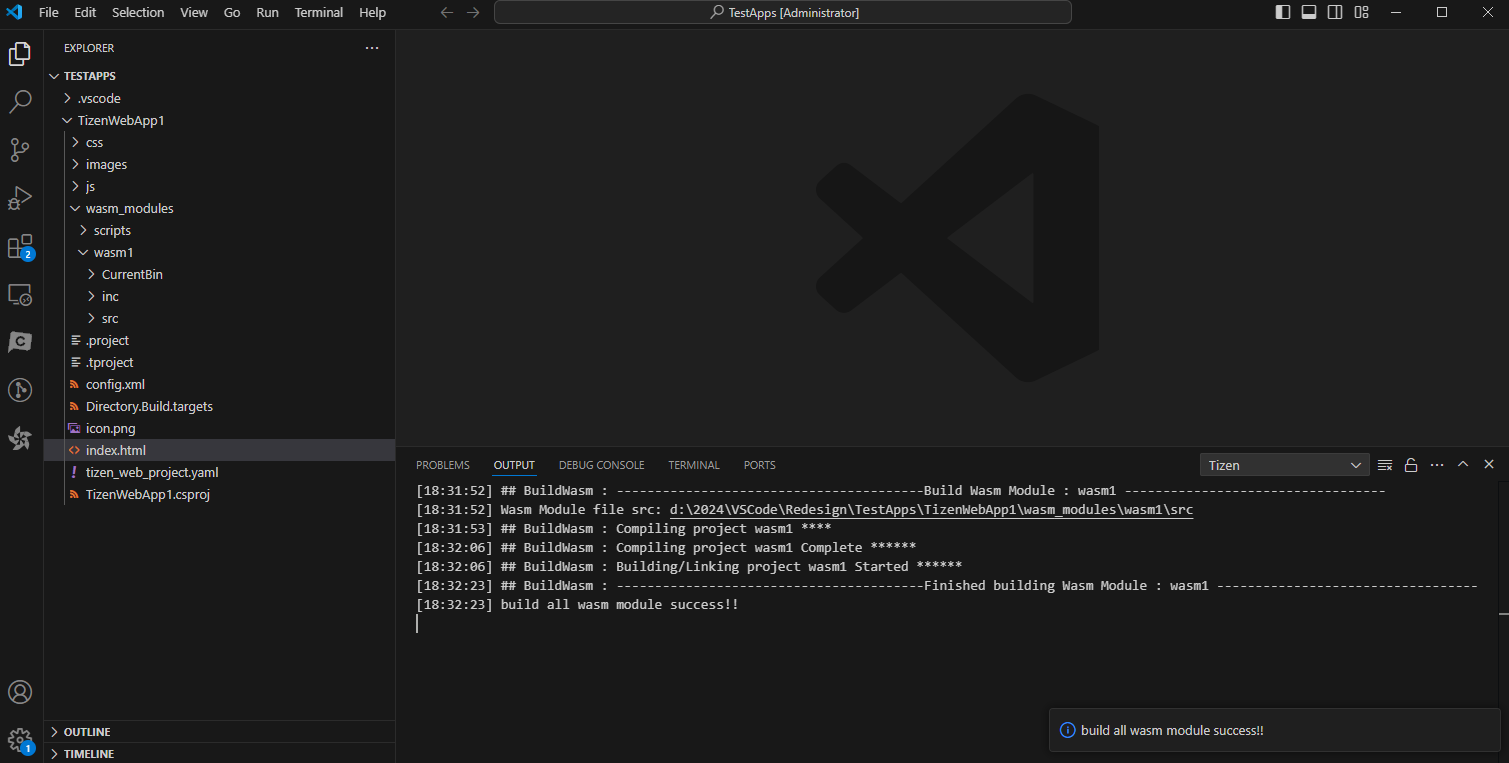The width and height of the screenshot is (1509, 763).
Task: Expand the CurrentBin folder
Action: 131,274
